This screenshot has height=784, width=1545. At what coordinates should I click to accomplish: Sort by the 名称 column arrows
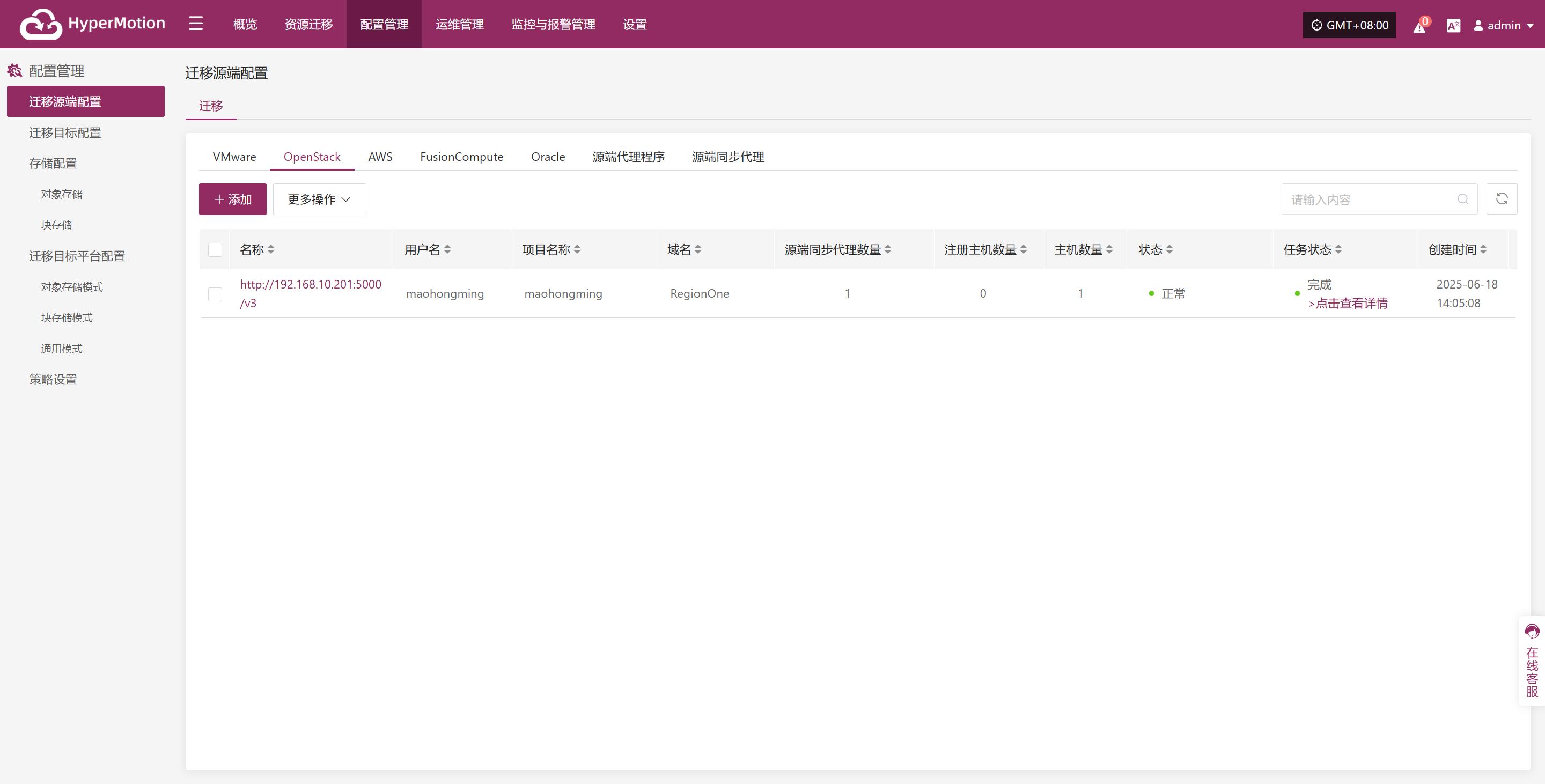pos(271,249)
